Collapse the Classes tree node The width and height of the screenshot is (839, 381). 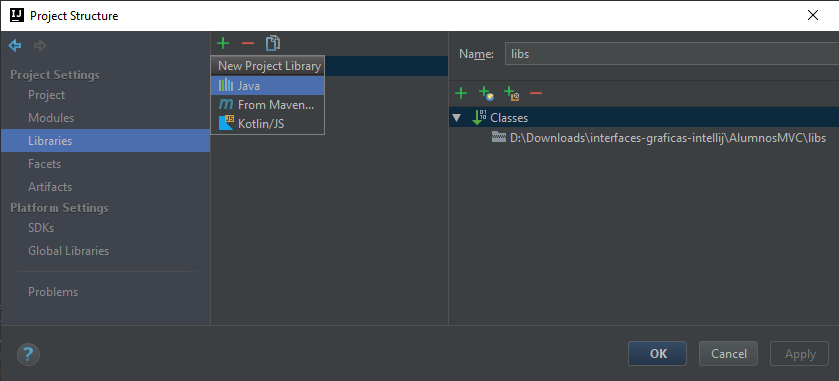456,118
